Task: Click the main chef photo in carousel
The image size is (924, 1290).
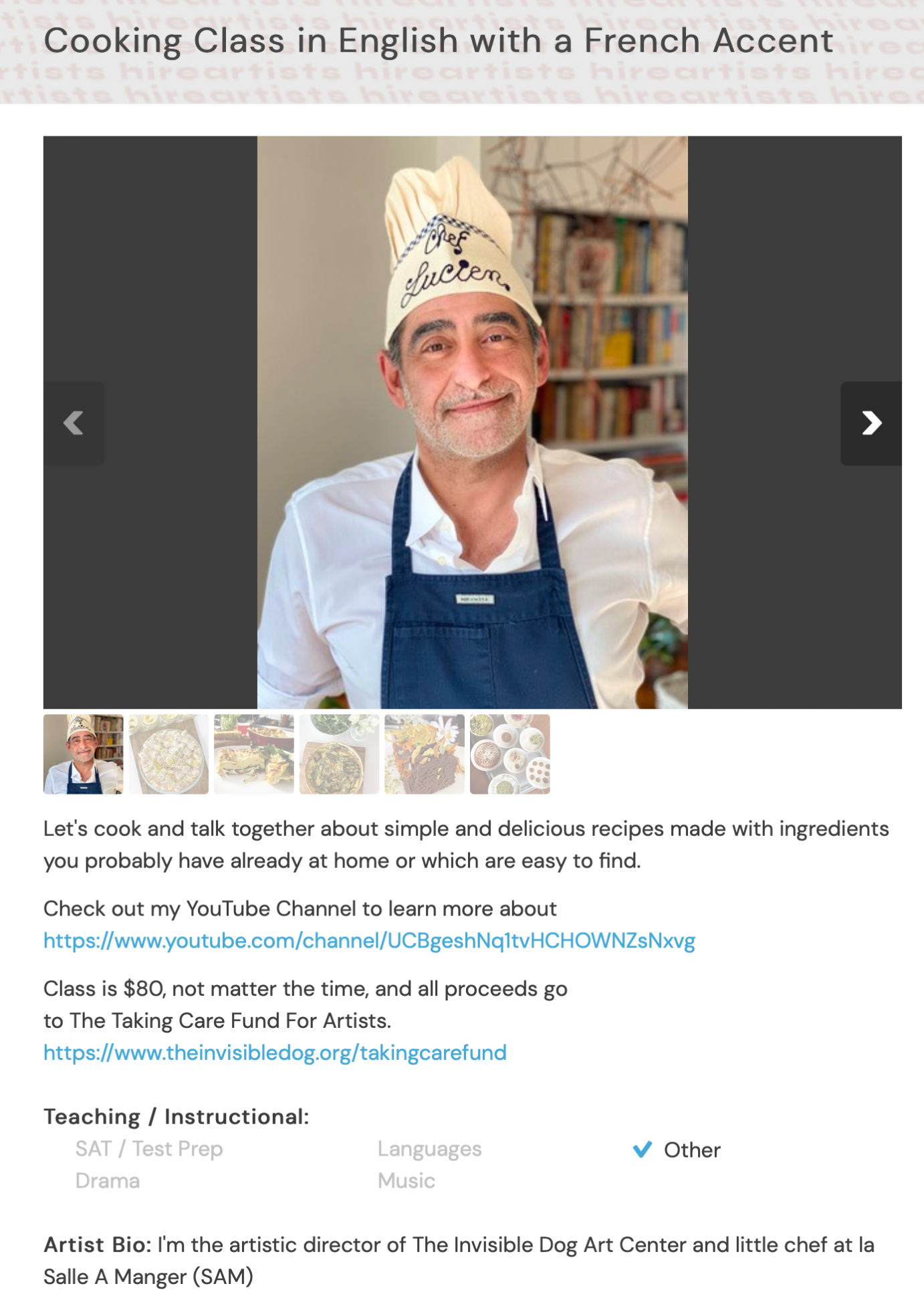Action: coord(473,423)
